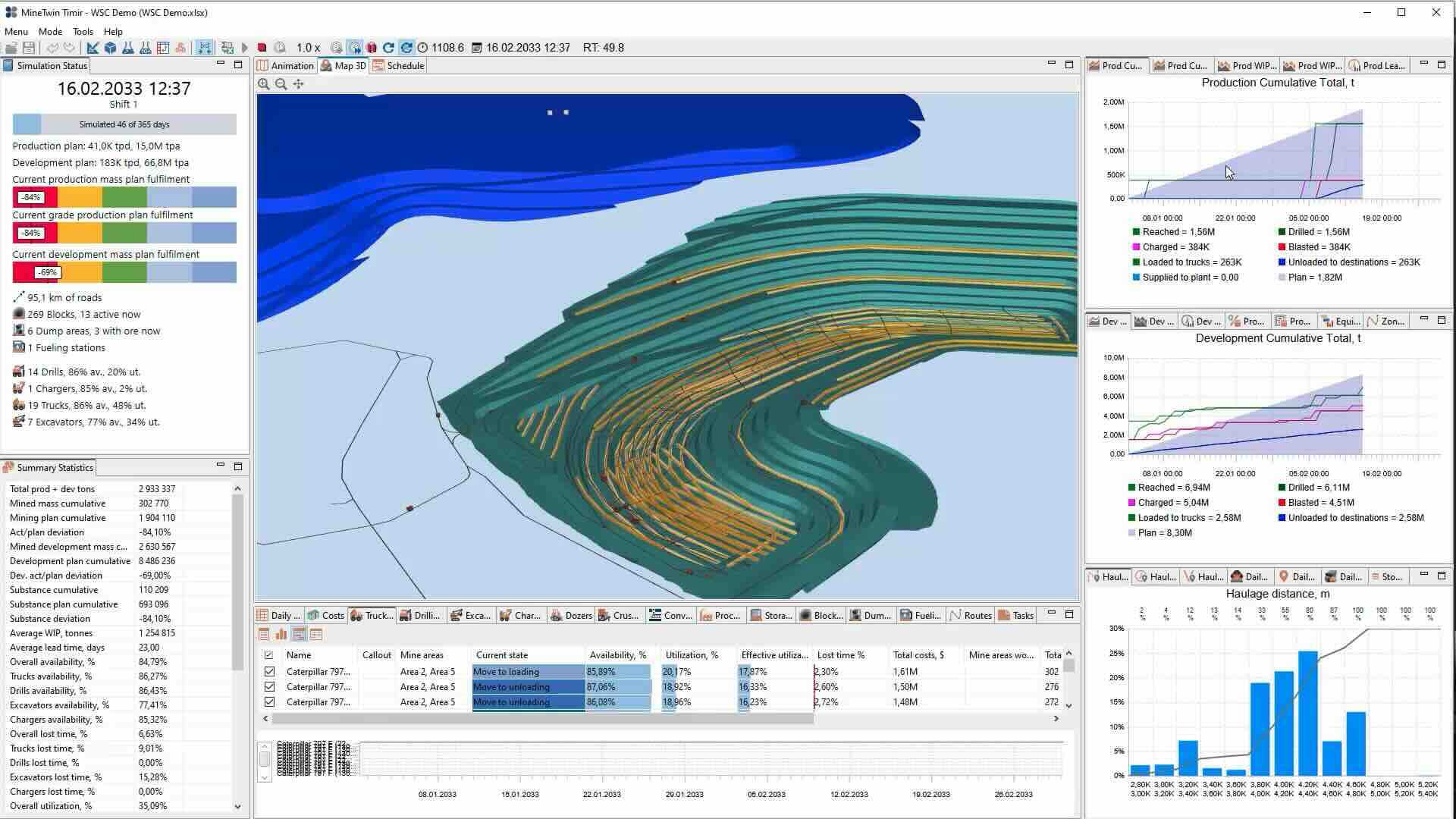
Task: Click the simulated days progress bar
Action: tap(124, 124)
